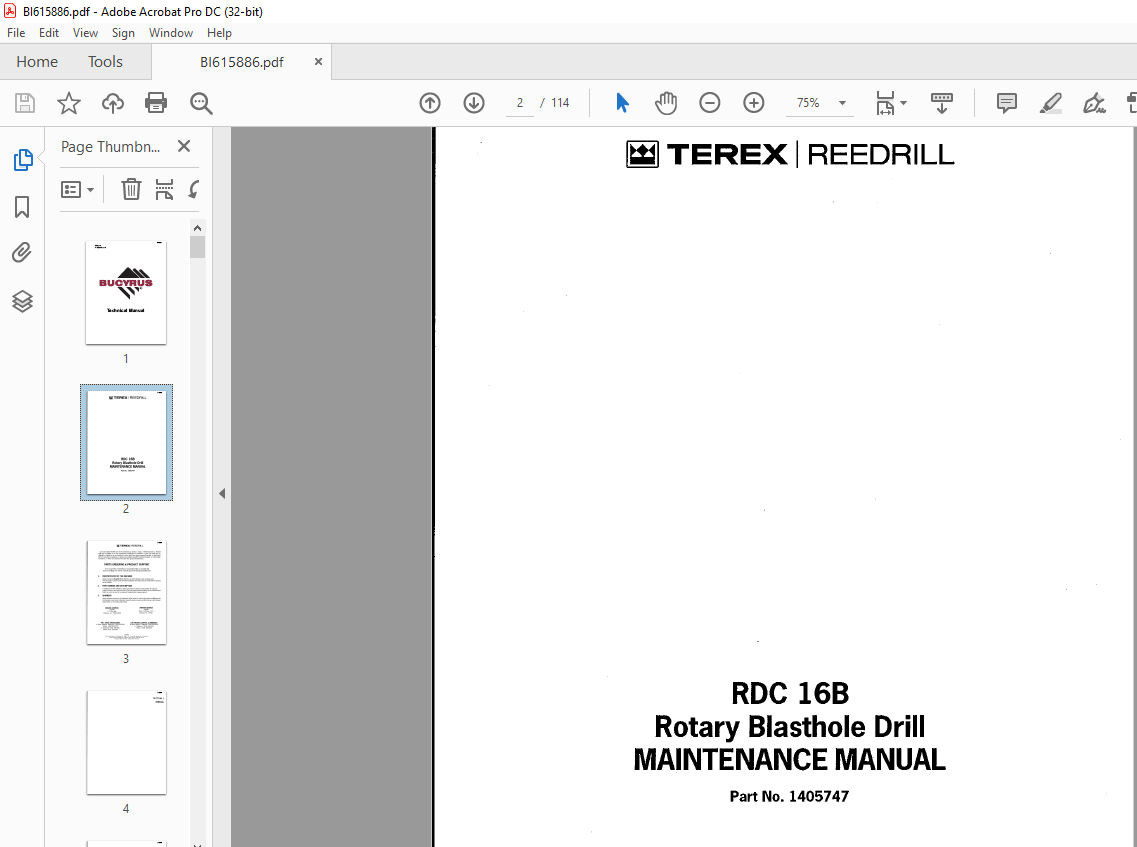Open the Edit menu
The height and width of the screenshot is (847, 1137).
(49, 33)
